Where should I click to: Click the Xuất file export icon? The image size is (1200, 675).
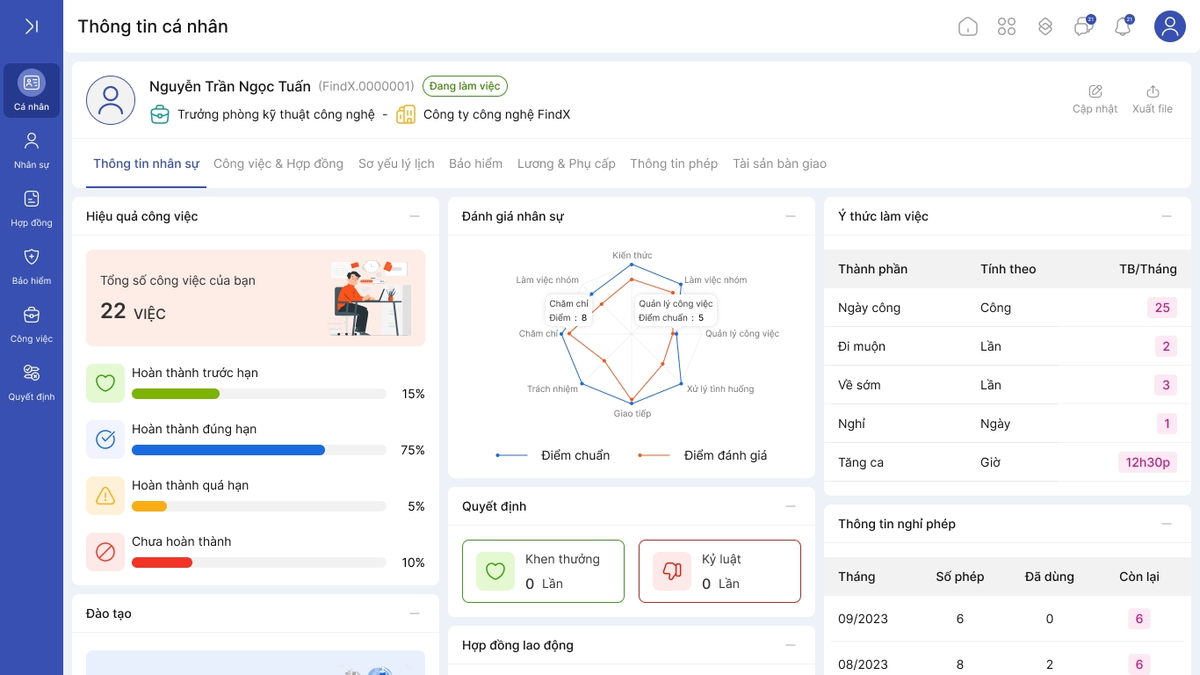point(1152,91)
